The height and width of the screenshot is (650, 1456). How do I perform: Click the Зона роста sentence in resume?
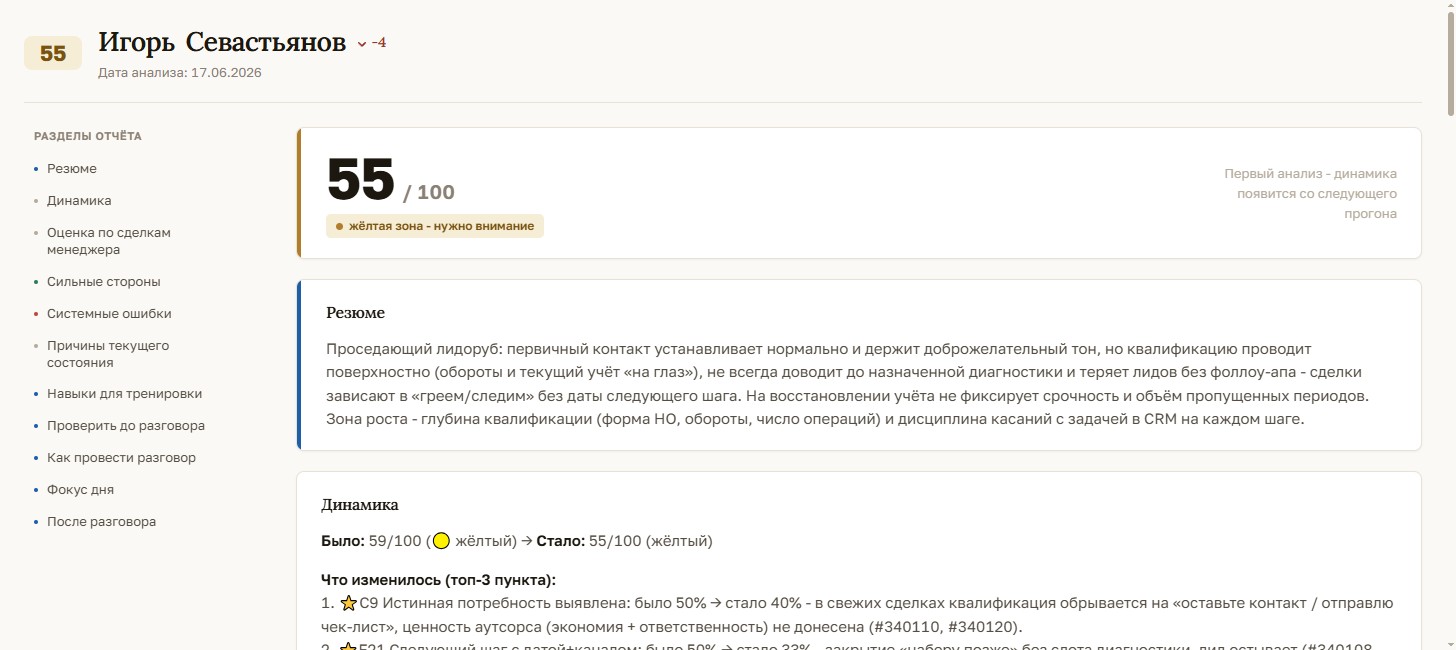pyautogui.click(x=815, y=419)
